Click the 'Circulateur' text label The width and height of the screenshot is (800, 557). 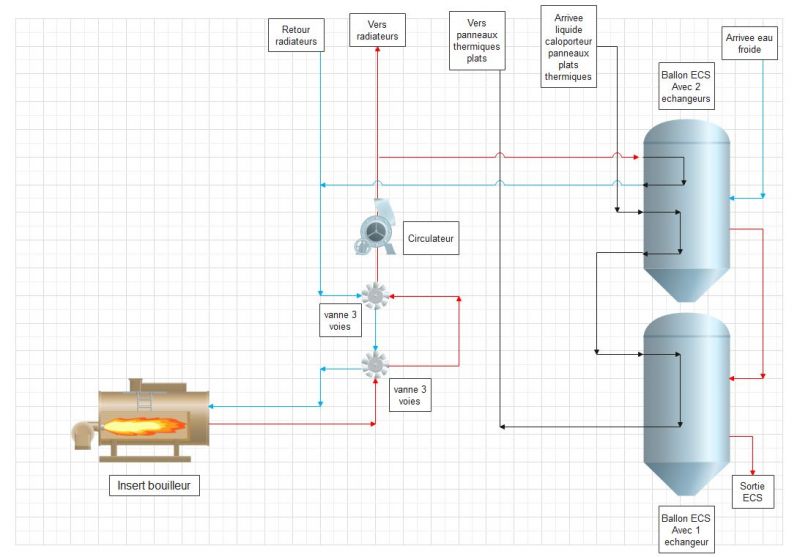431,238
